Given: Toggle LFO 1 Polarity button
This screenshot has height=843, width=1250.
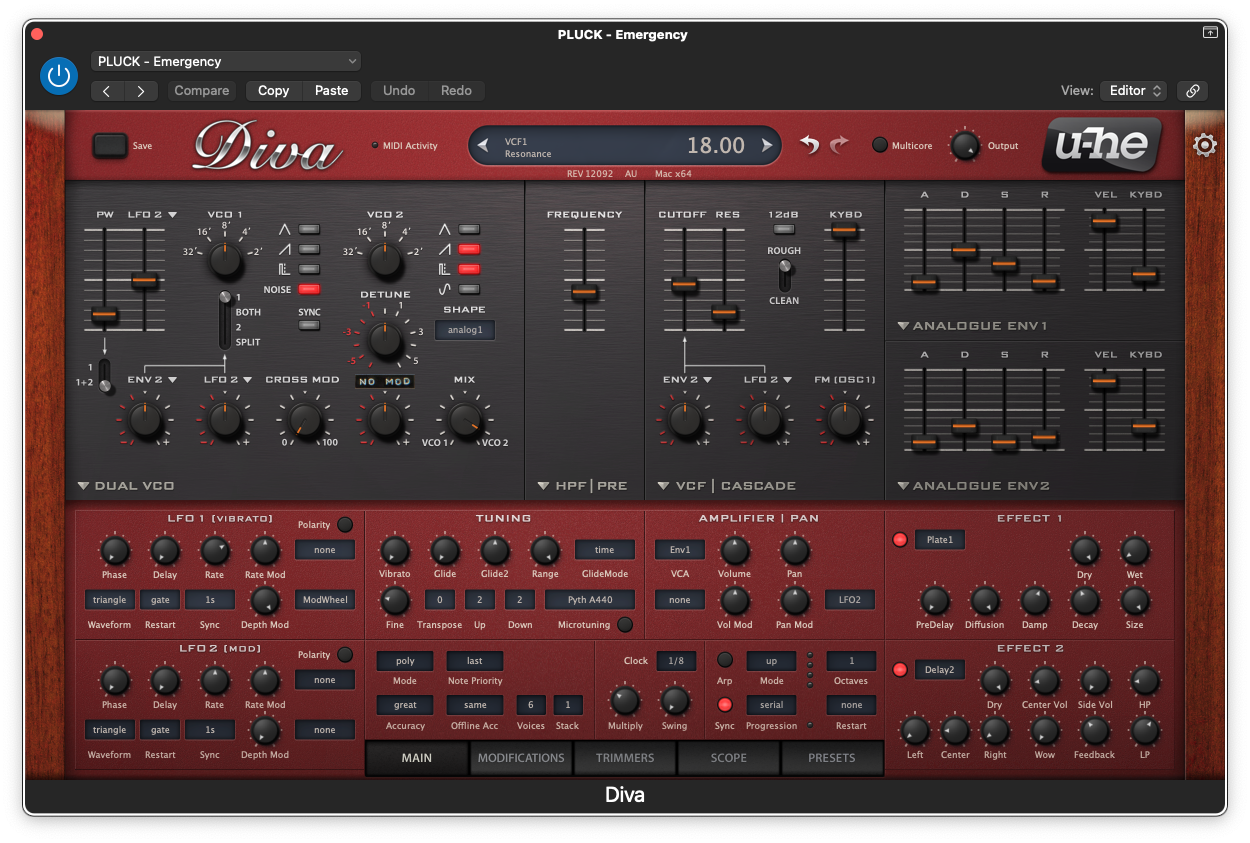Looking at the screenshot, I should (345, 525).
